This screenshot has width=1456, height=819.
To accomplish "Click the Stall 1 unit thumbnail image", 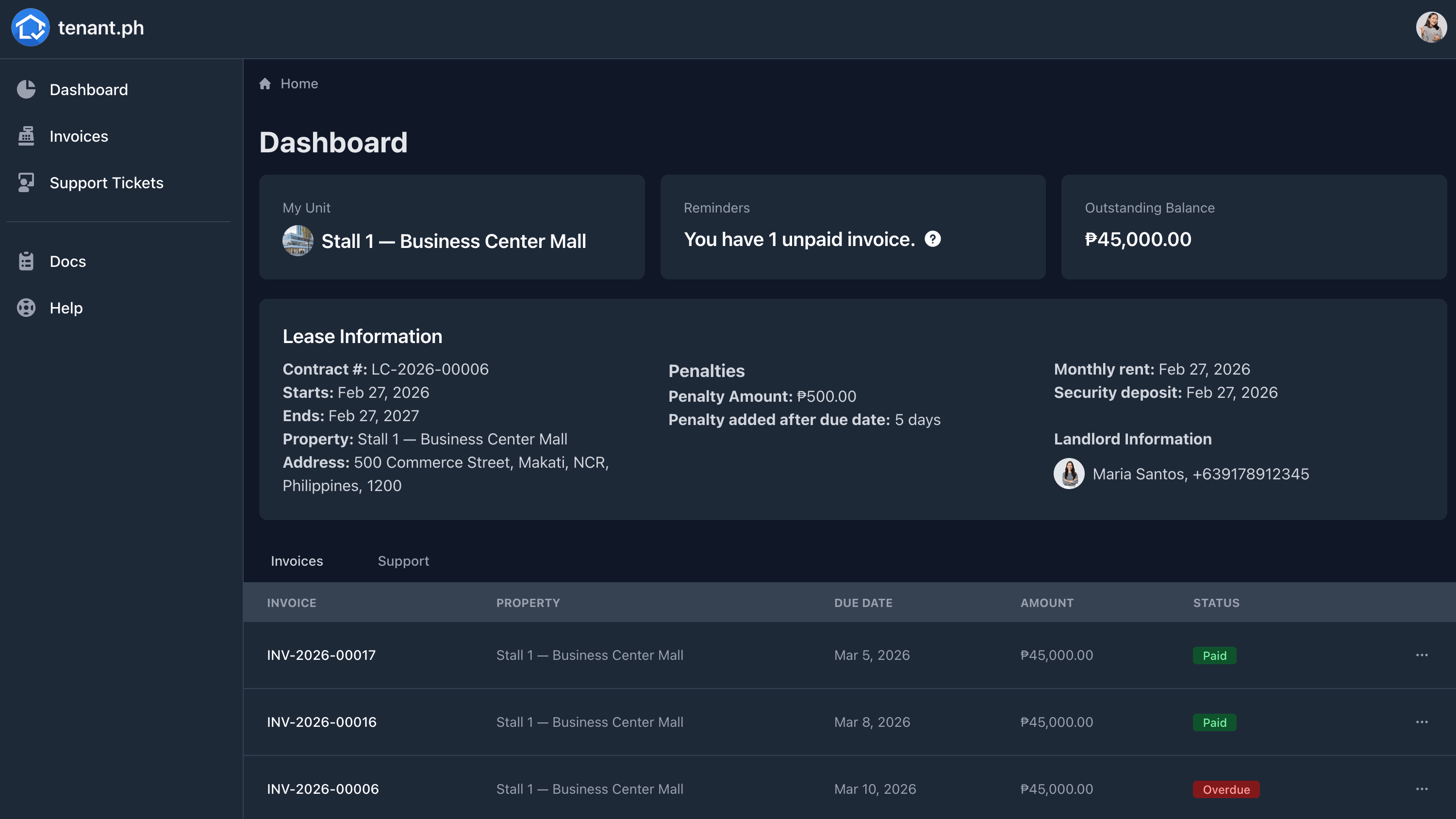I will tap(298, 241).
